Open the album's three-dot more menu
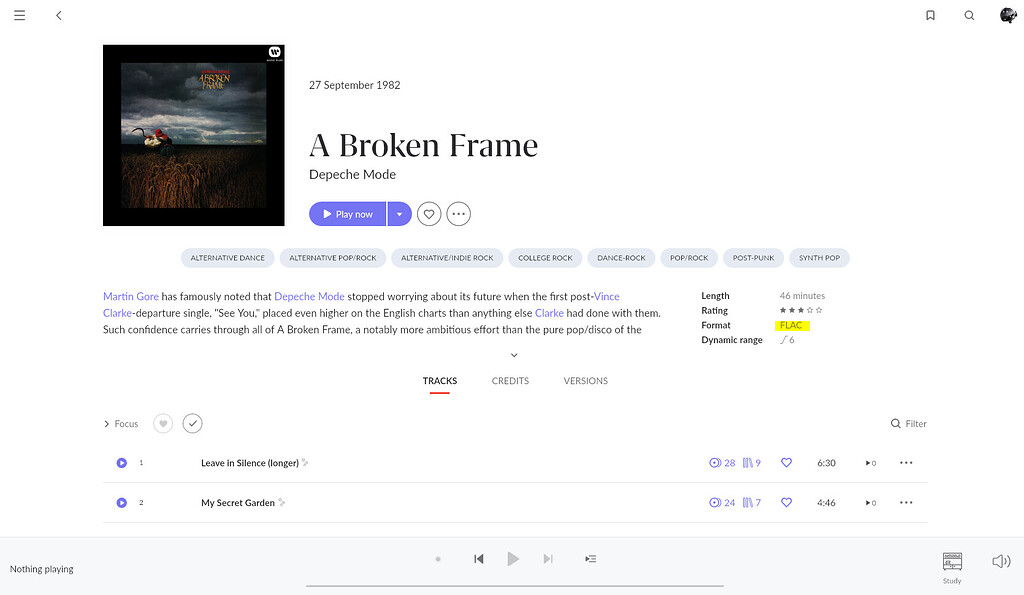Viewport: 1024px width, 595px height. tap(458, 214)
